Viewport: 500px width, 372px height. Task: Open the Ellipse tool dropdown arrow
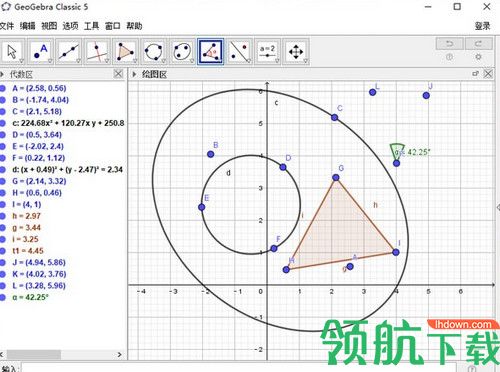click(192, 61)
